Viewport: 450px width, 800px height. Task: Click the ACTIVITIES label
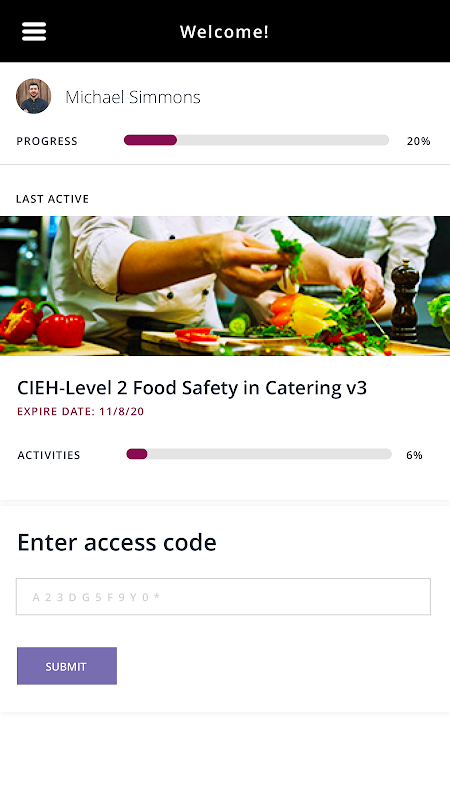point(49,455)
